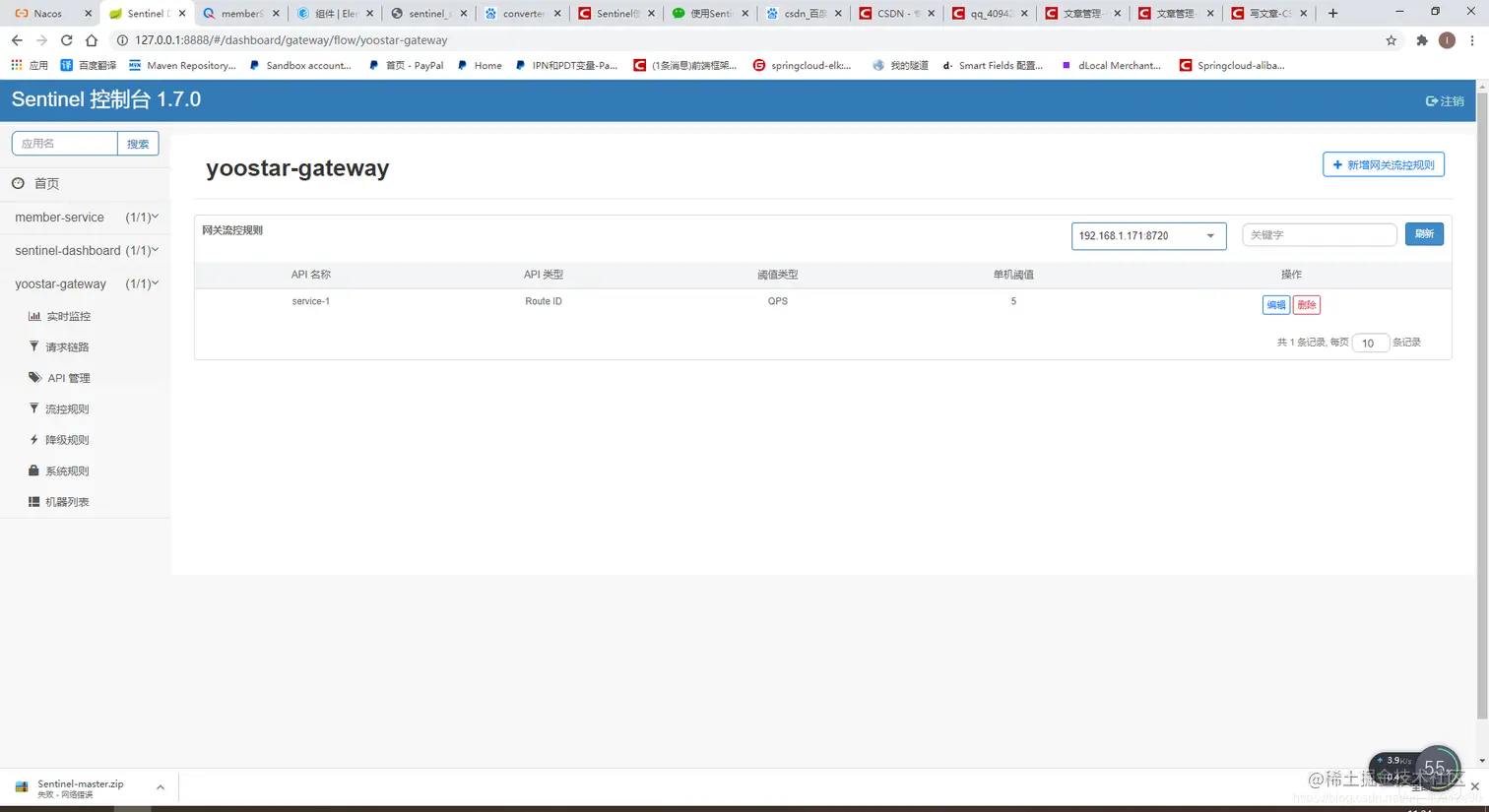
Task: Open dLocal Merchant bookmark
Action: (x=1111, y=65)
